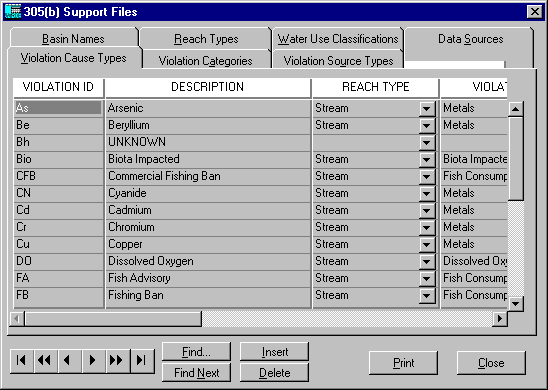Select the Water Use Classifications tab

point(338,39)
